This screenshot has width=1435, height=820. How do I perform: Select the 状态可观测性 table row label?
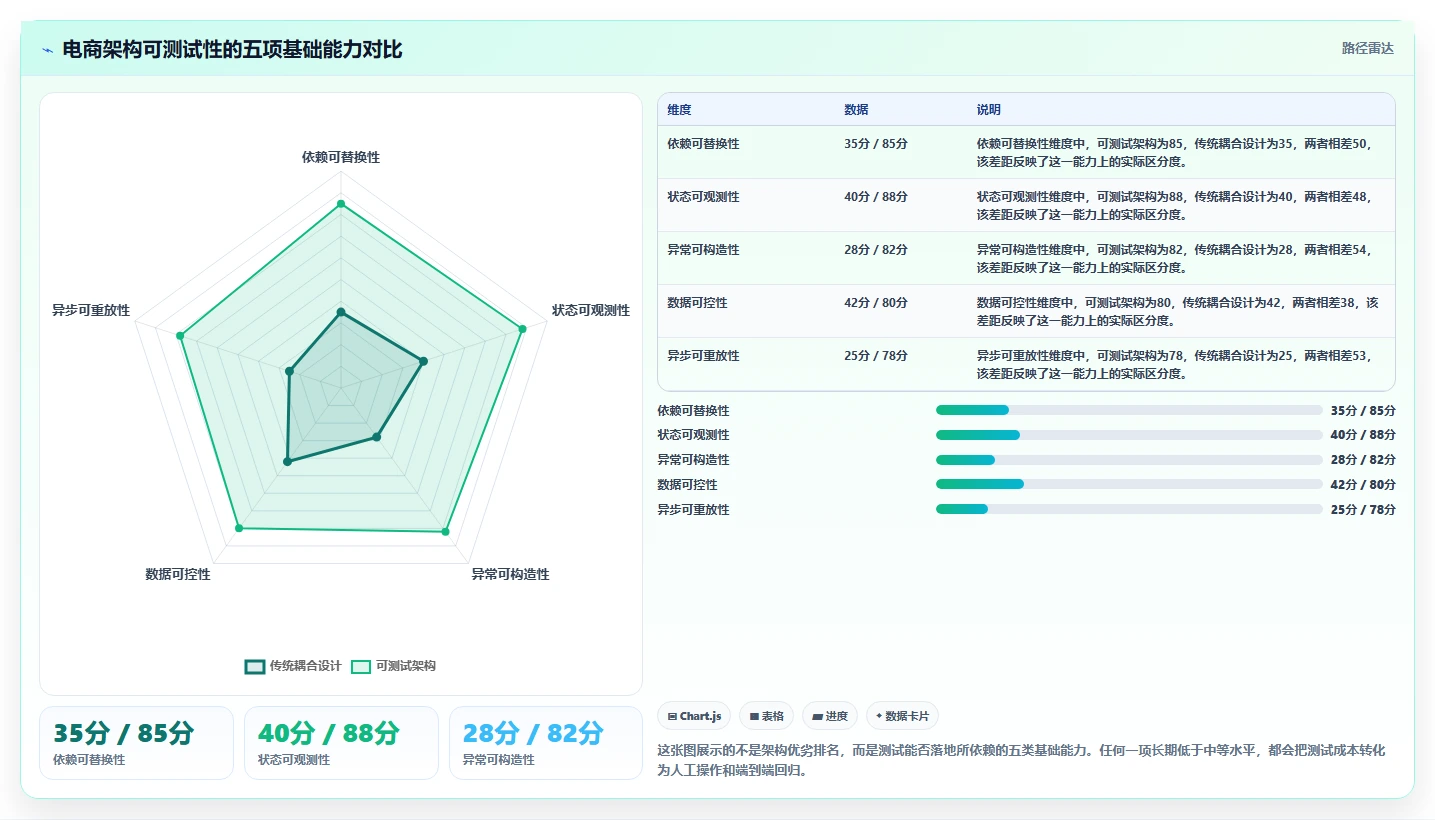(704, 197)
